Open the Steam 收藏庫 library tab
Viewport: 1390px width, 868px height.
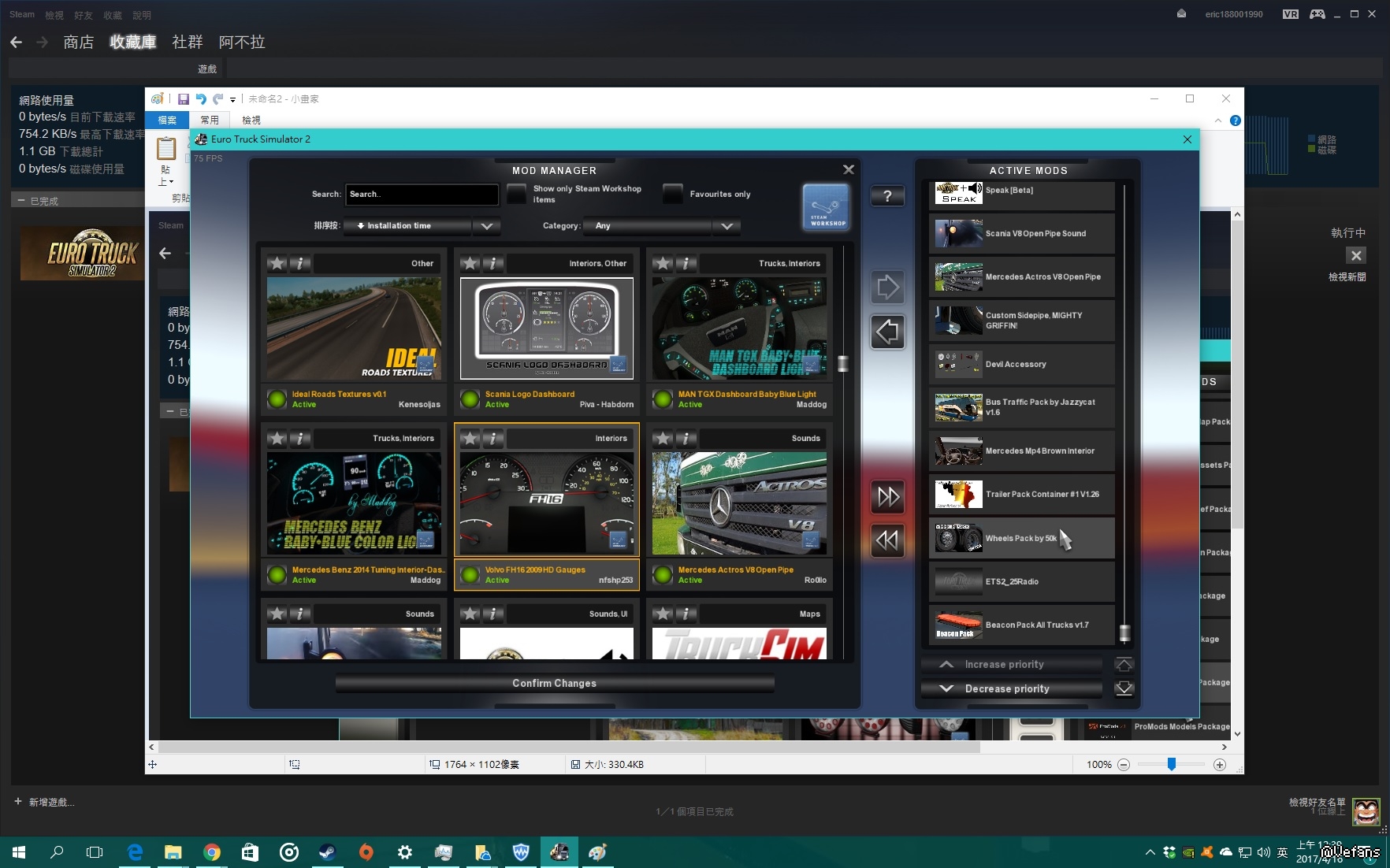click(x=132, y=42)
